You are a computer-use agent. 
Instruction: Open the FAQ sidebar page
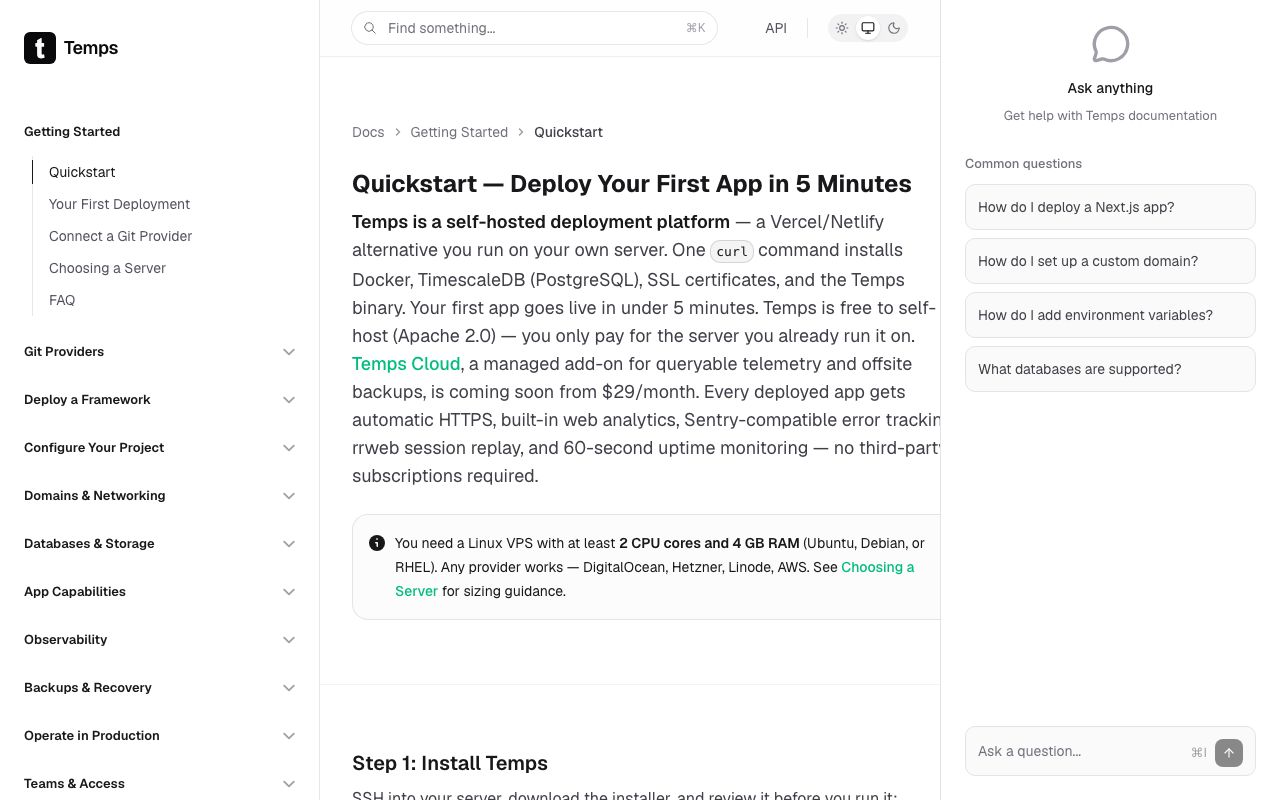pyautogui.click(x=62, y=300)
